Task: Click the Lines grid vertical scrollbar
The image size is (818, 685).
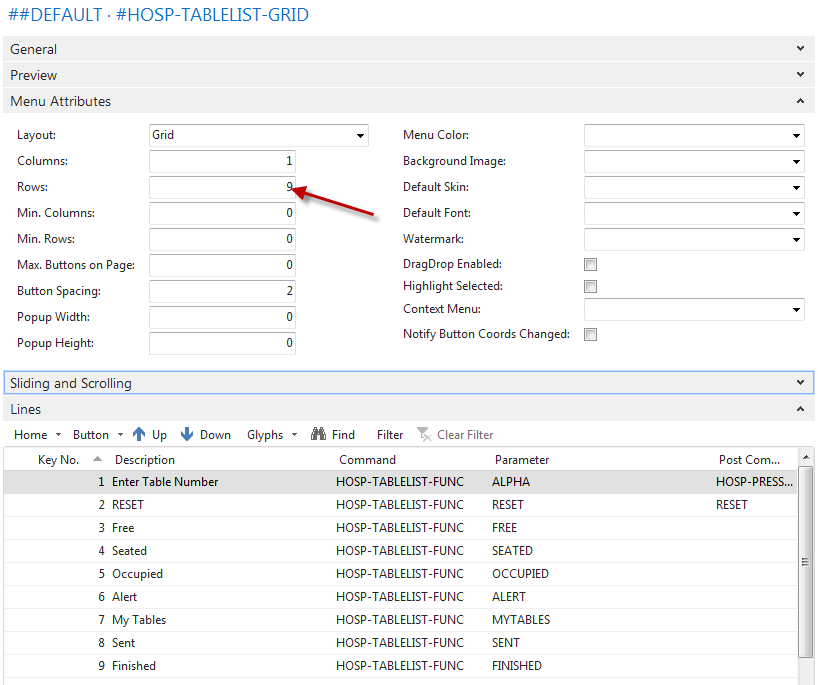Action: (805, 562)
